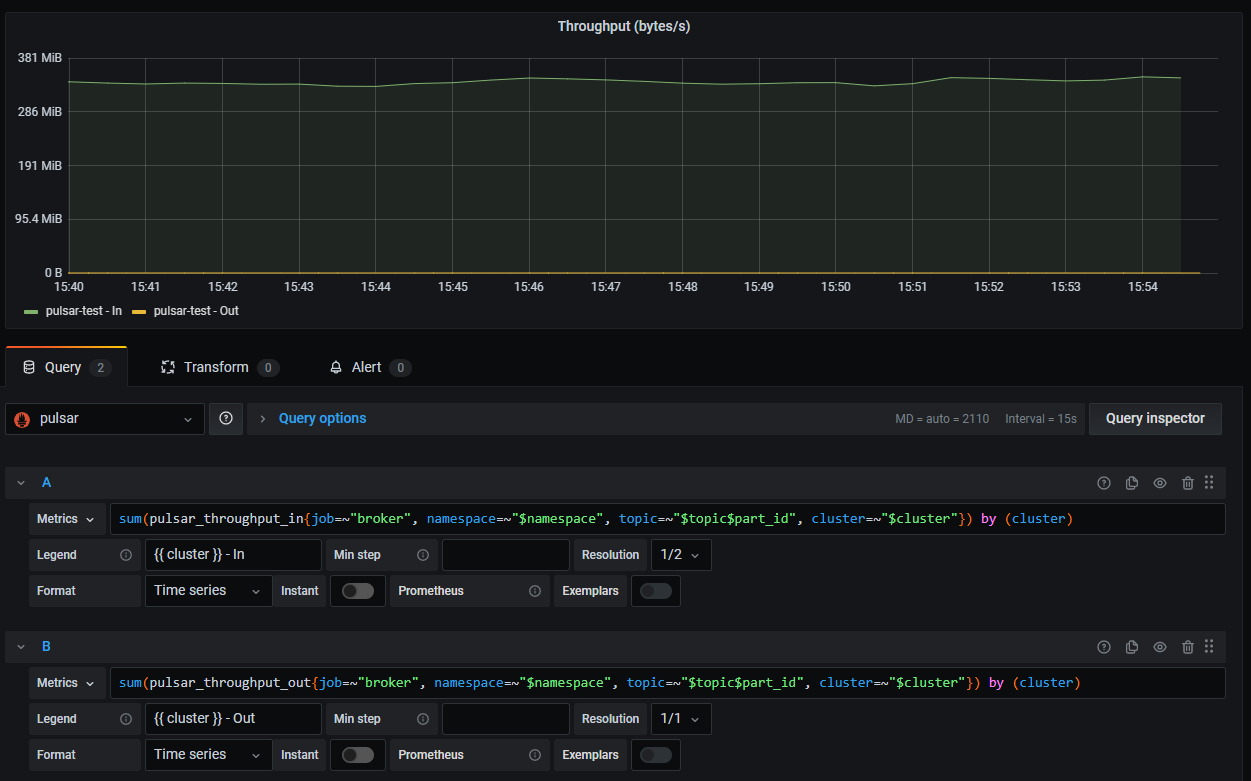Toggle visibility of query A

[x=1160, y=483]
